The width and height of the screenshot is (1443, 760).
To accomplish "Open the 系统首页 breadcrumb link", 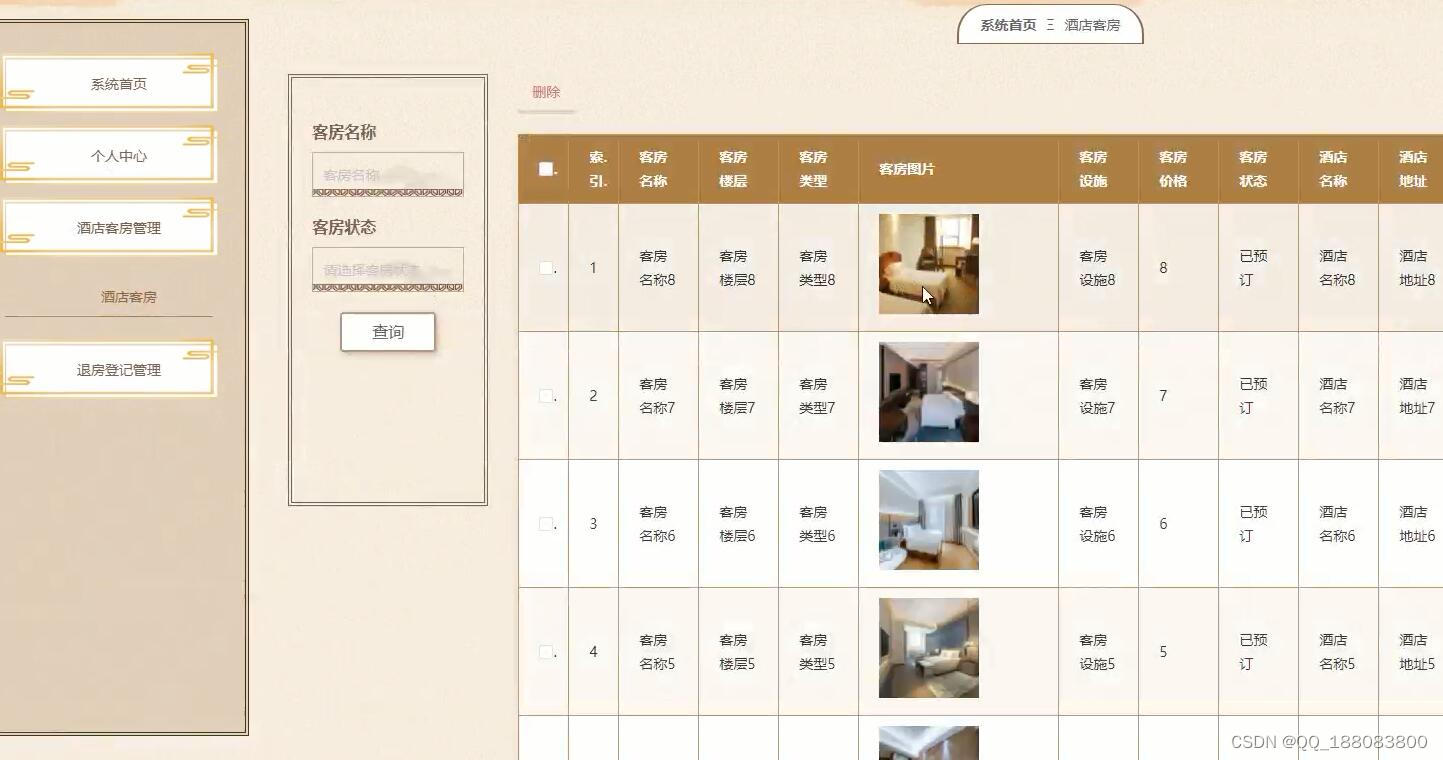I will pos(1005,25).
